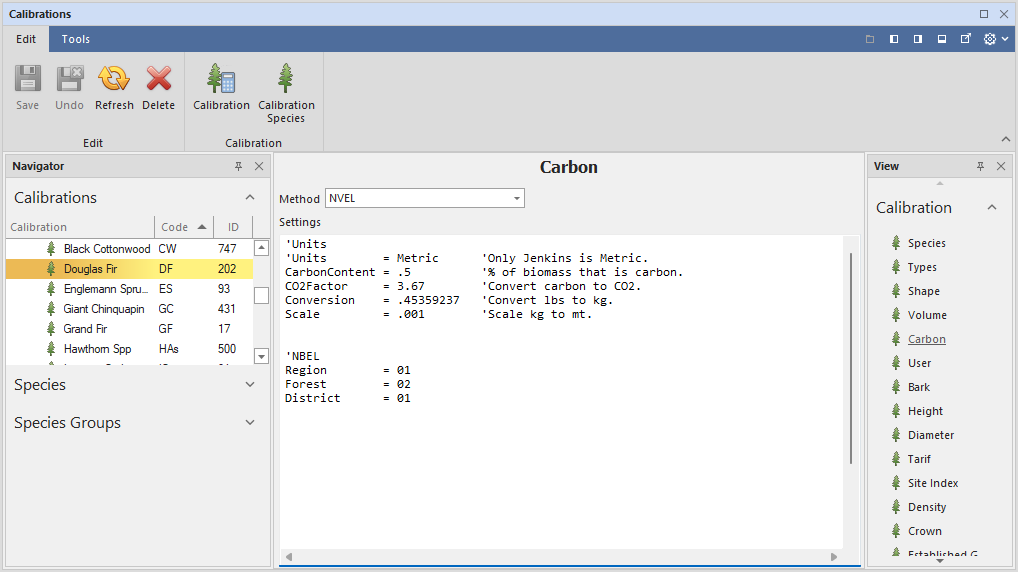Click the tree icon next to Density

[x=896, y=507]
